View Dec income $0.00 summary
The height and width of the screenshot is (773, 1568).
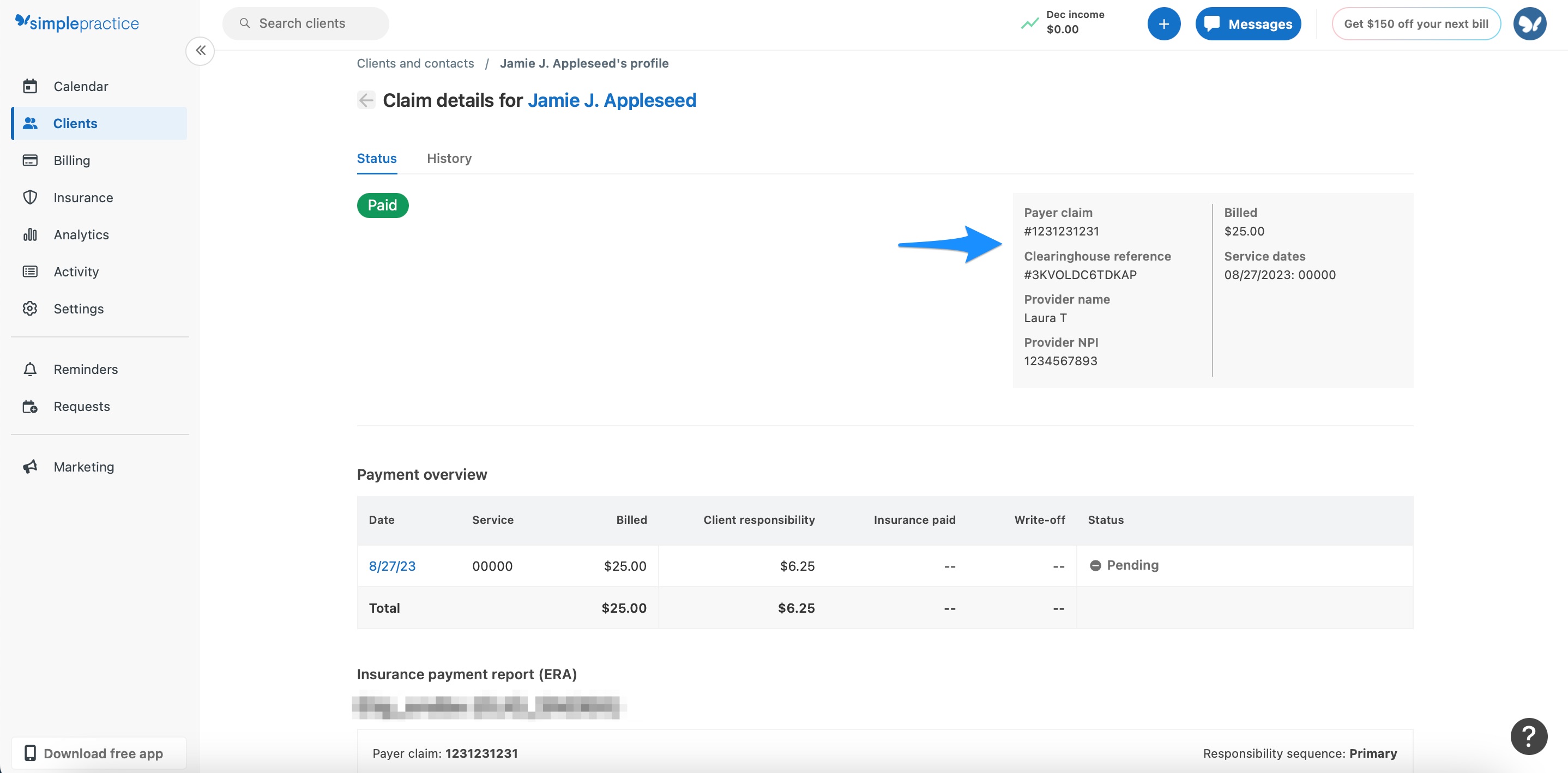pyautogui.click(x=1075, y=22)
